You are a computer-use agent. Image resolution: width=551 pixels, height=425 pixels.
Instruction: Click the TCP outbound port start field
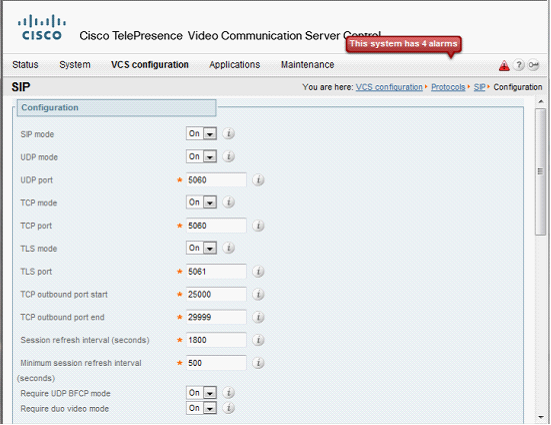[216, 294]
